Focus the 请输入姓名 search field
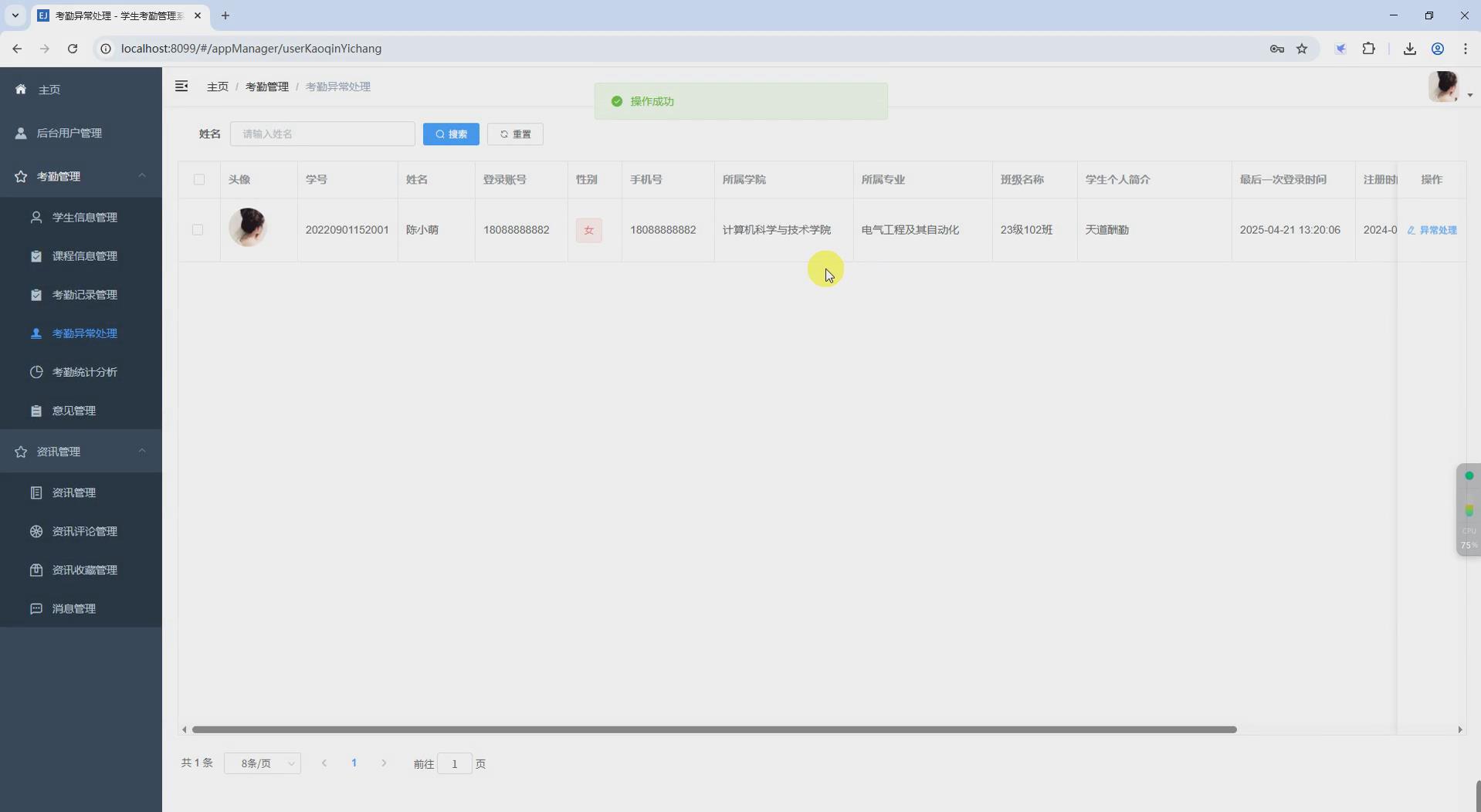 tap(323, 134)
